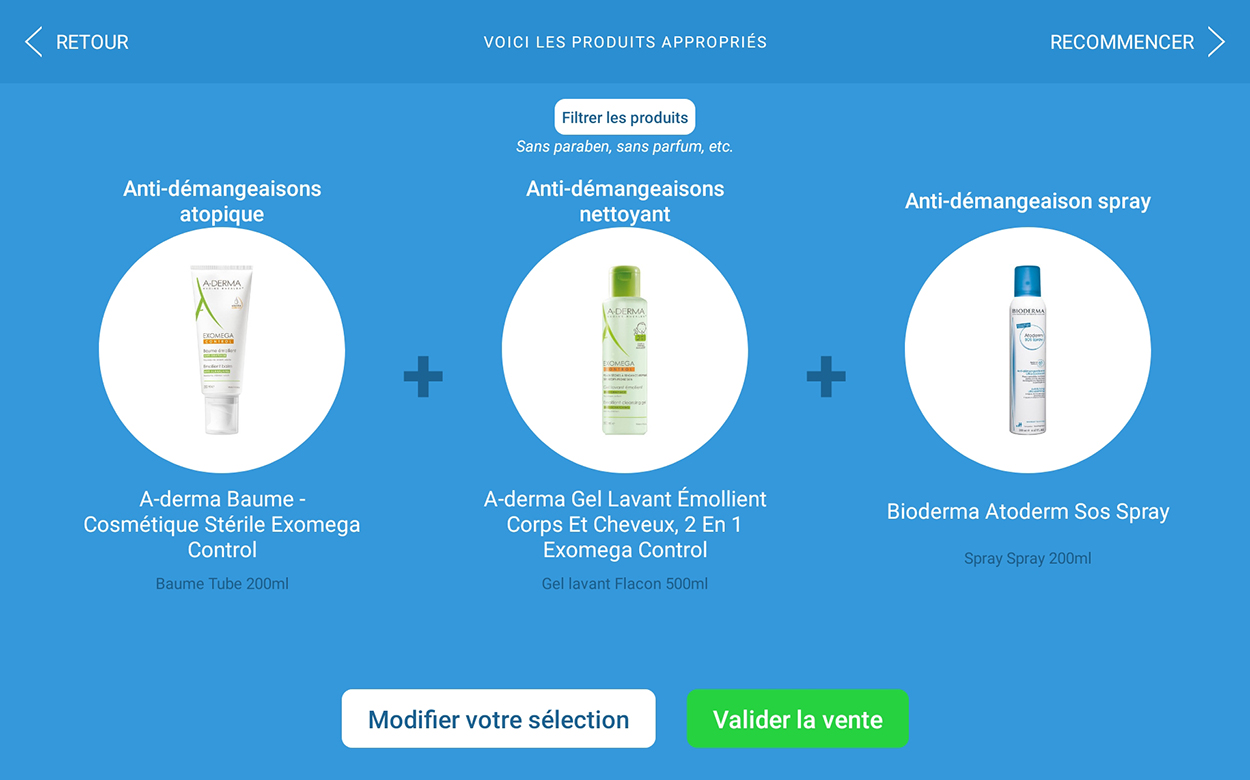Click the back chevron arrow icon
Screen dimensions: 1250x780
pos(33,42)
